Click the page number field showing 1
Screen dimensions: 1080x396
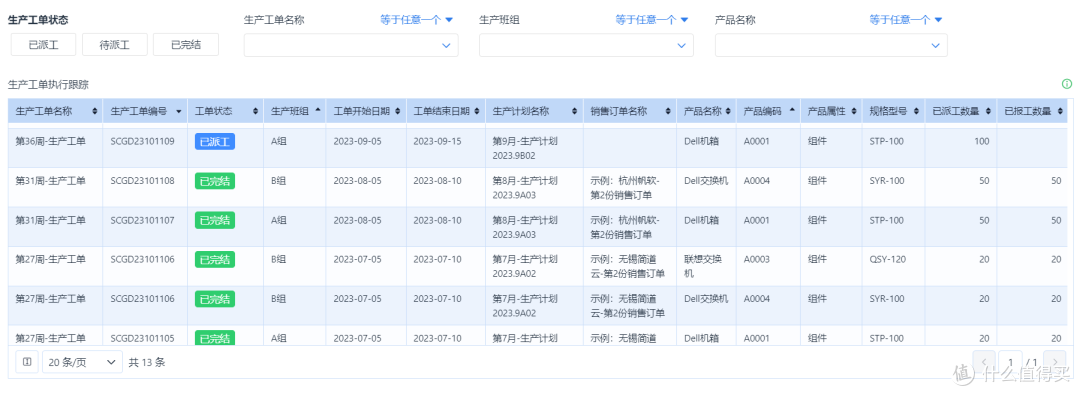(1010, 361)
